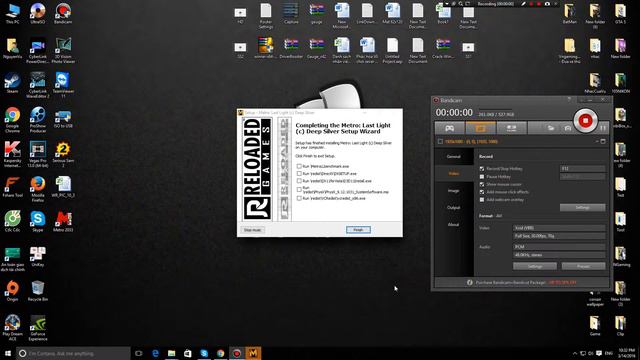
Task: Open GeForce Experience desktop icon
Action: point(38,328)
